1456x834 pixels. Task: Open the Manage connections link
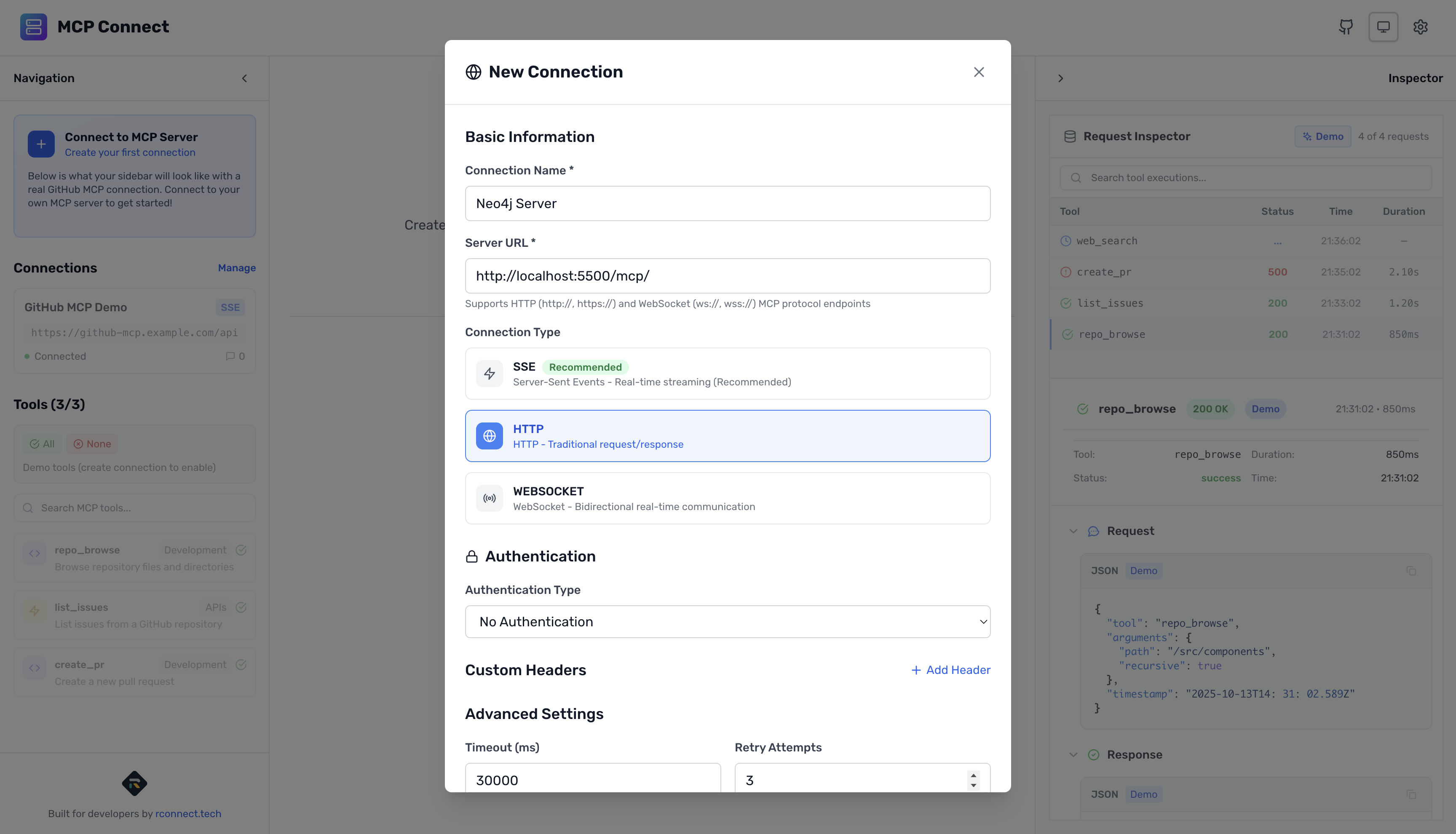click(236, 268)
